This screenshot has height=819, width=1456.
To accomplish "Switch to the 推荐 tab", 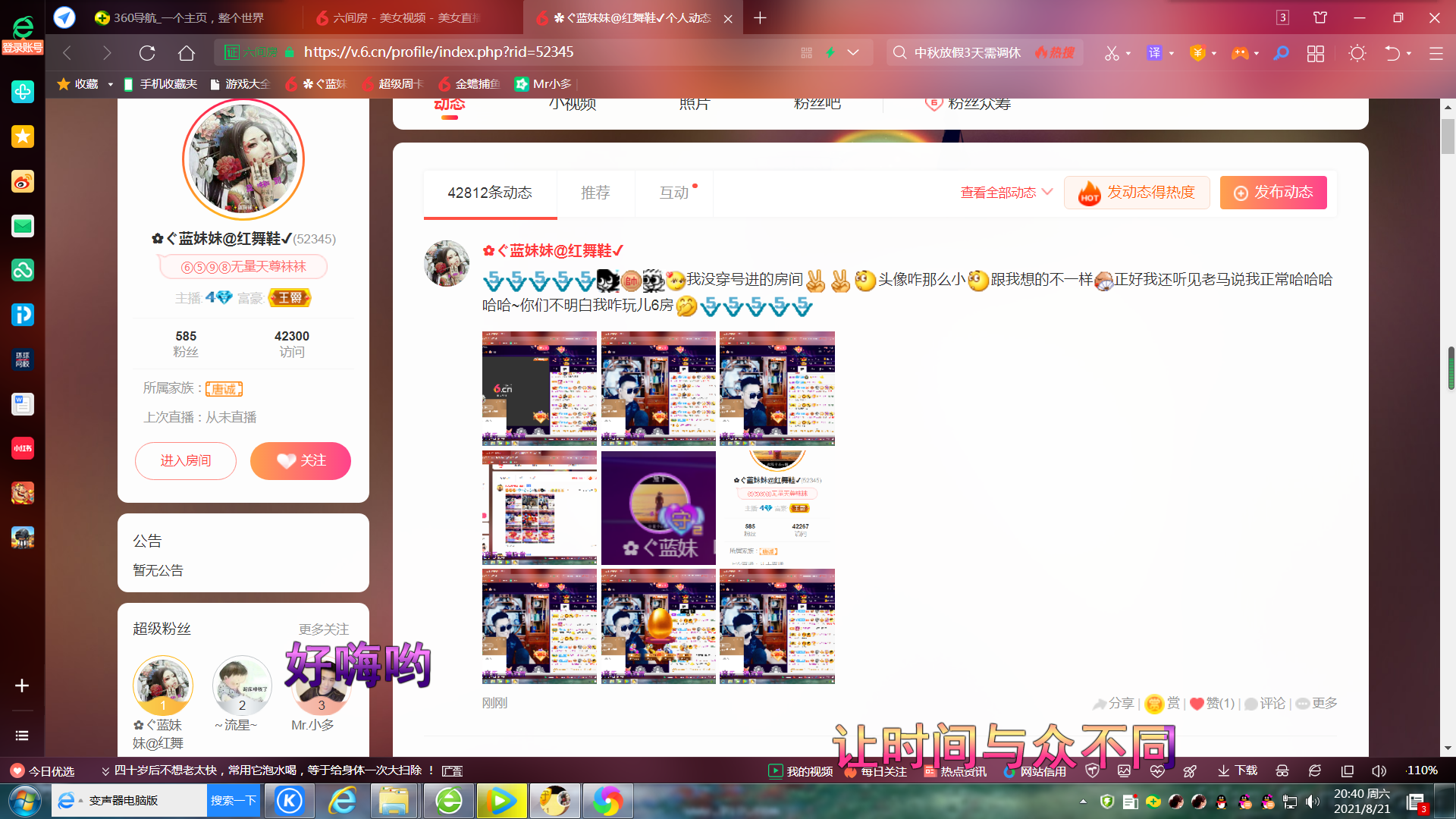I will pos(595,193).
